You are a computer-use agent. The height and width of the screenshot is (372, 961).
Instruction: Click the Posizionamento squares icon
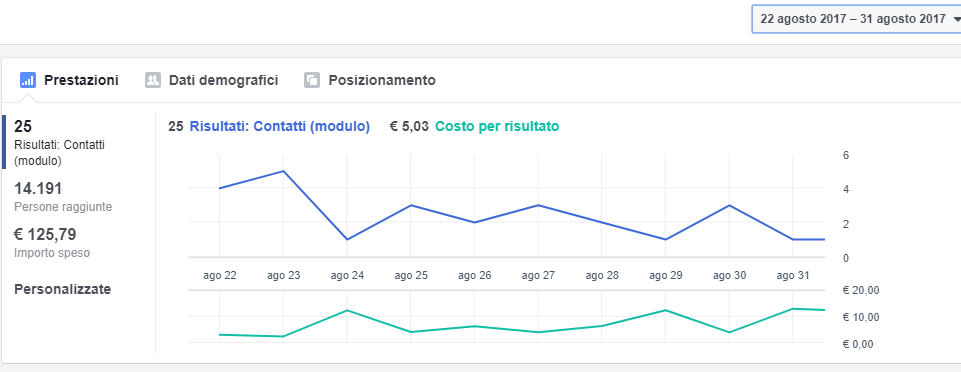pos(312,80)
